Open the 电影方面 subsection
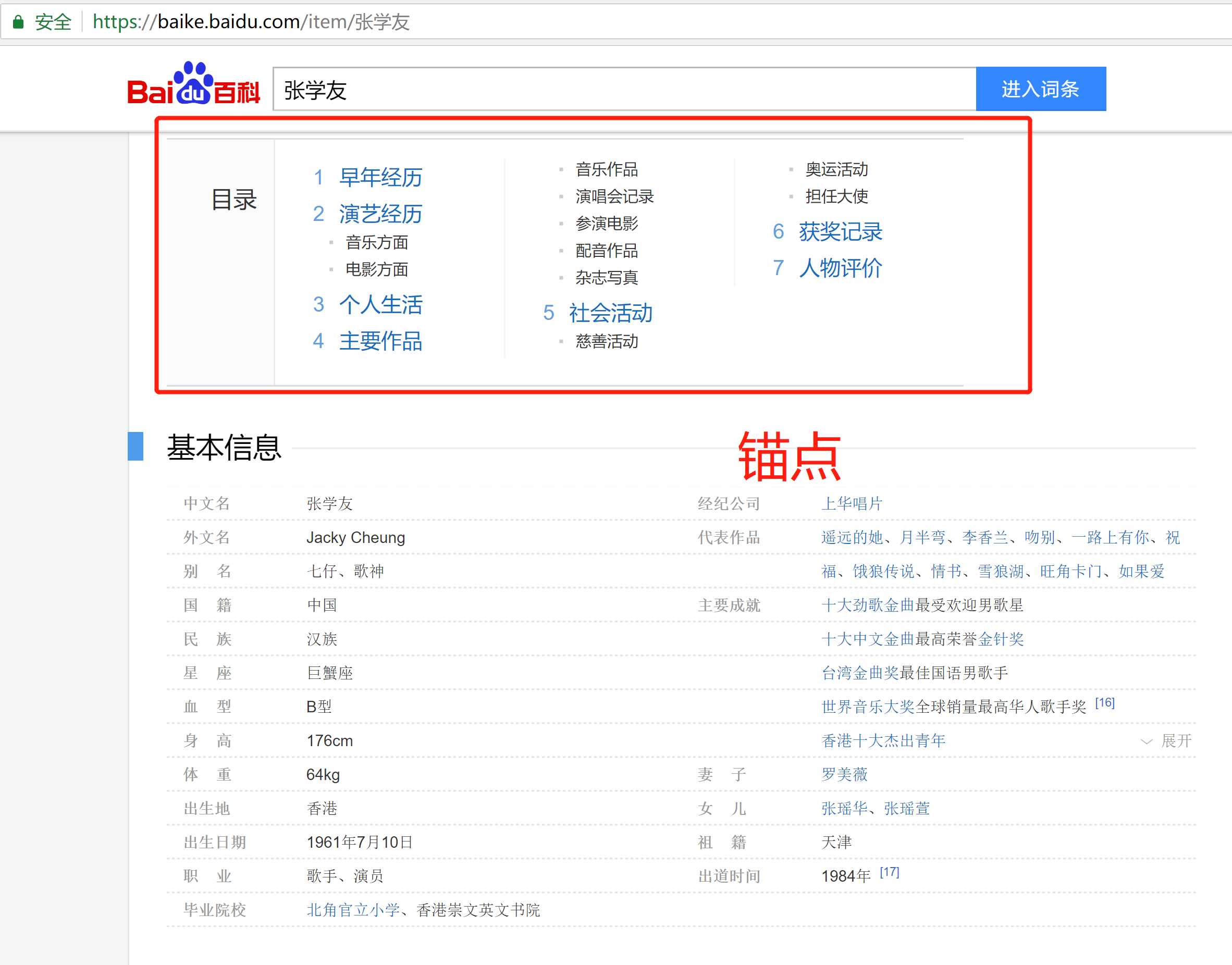1232x965 pixels. point(377,269)
